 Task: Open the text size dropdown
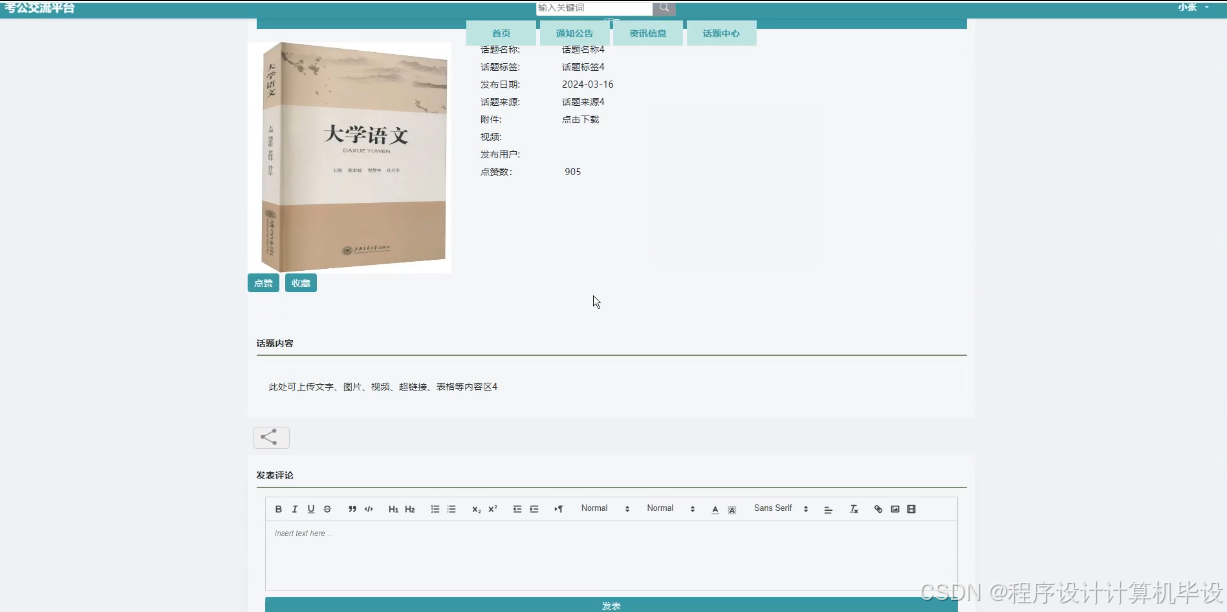pyautogui.click(x=605, y=509)
